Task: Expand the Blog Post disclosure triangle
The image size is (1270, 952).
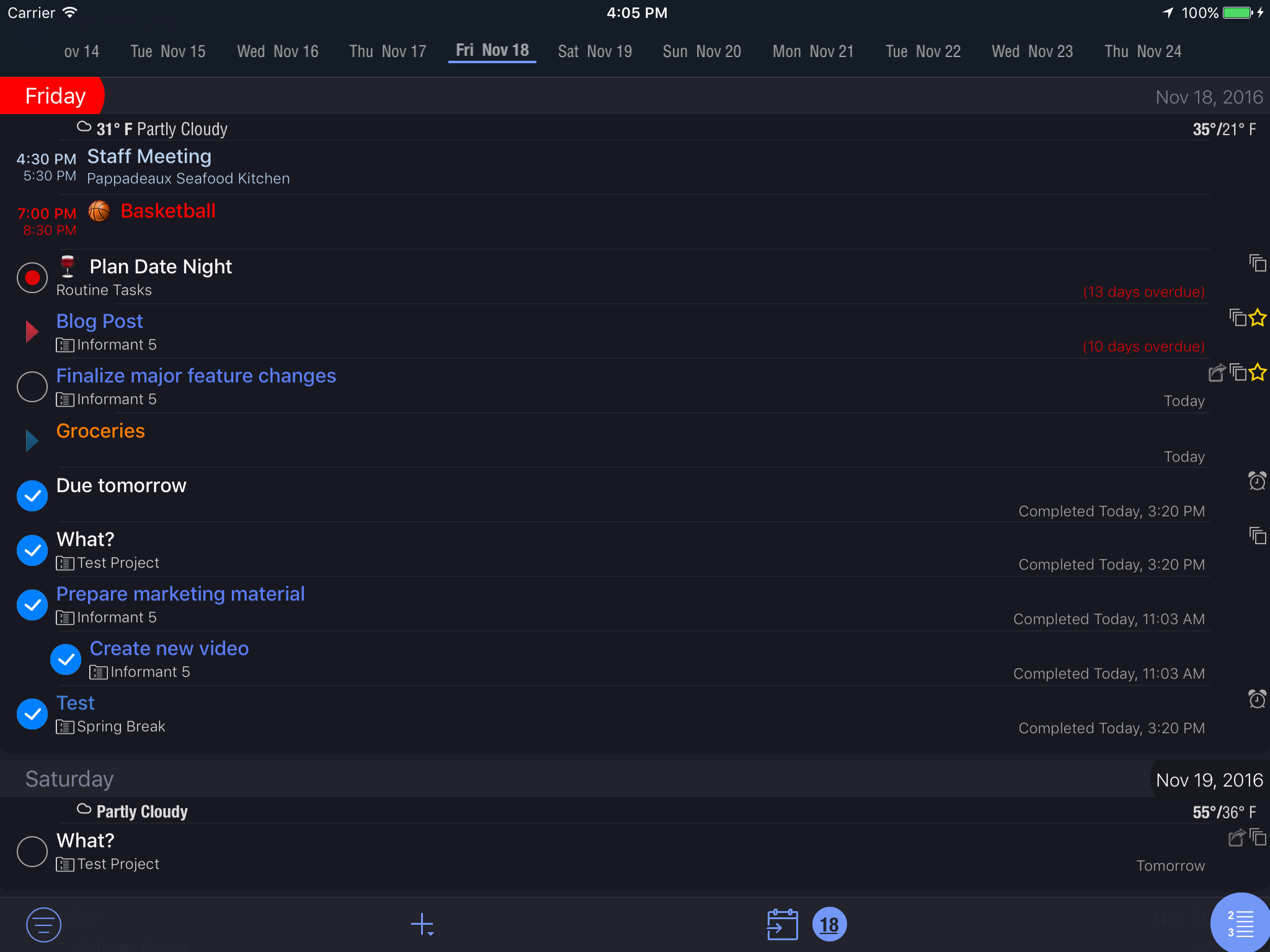Action: point(31,331)
